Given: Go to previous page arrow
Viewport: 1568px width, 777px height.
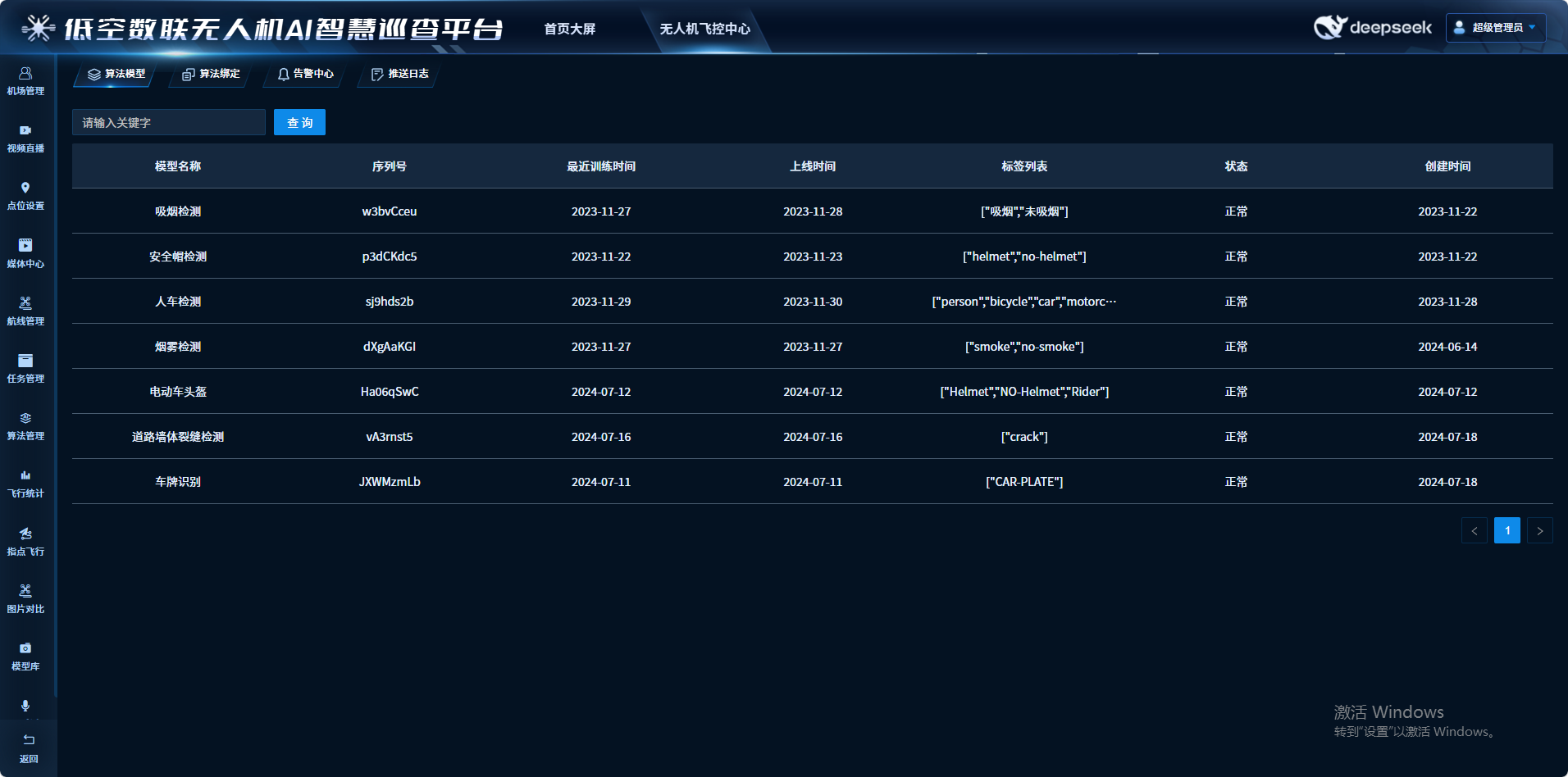Looking at the screenshot, I should pyautogui.click(x=1475, y=530).
